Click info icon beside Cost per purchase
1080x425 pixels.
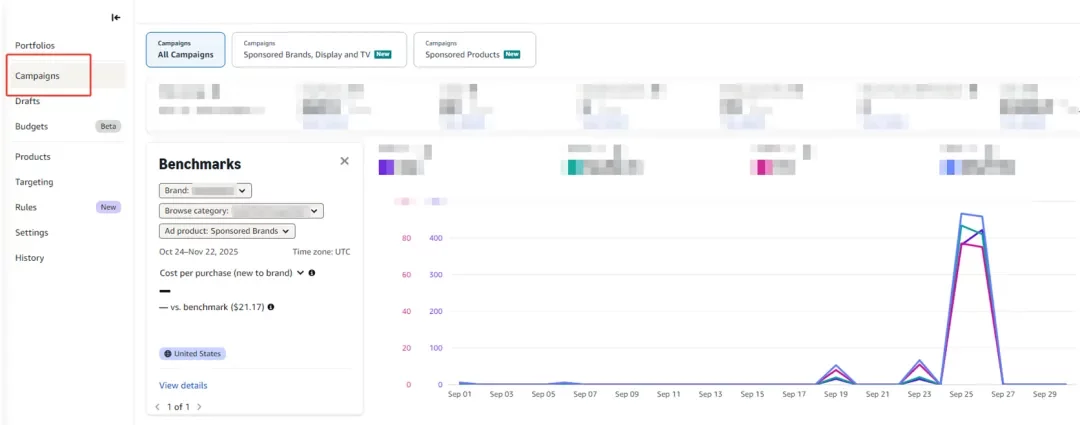coord(312,272)
